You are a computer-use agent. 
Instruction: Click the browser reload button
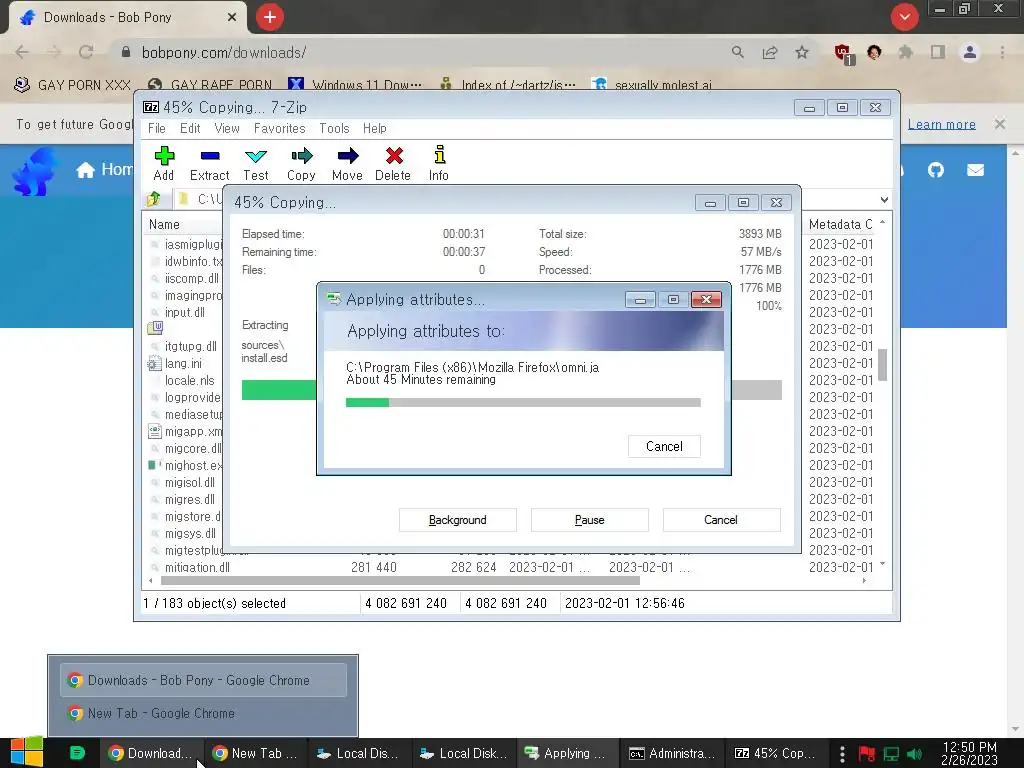point(86,52)
